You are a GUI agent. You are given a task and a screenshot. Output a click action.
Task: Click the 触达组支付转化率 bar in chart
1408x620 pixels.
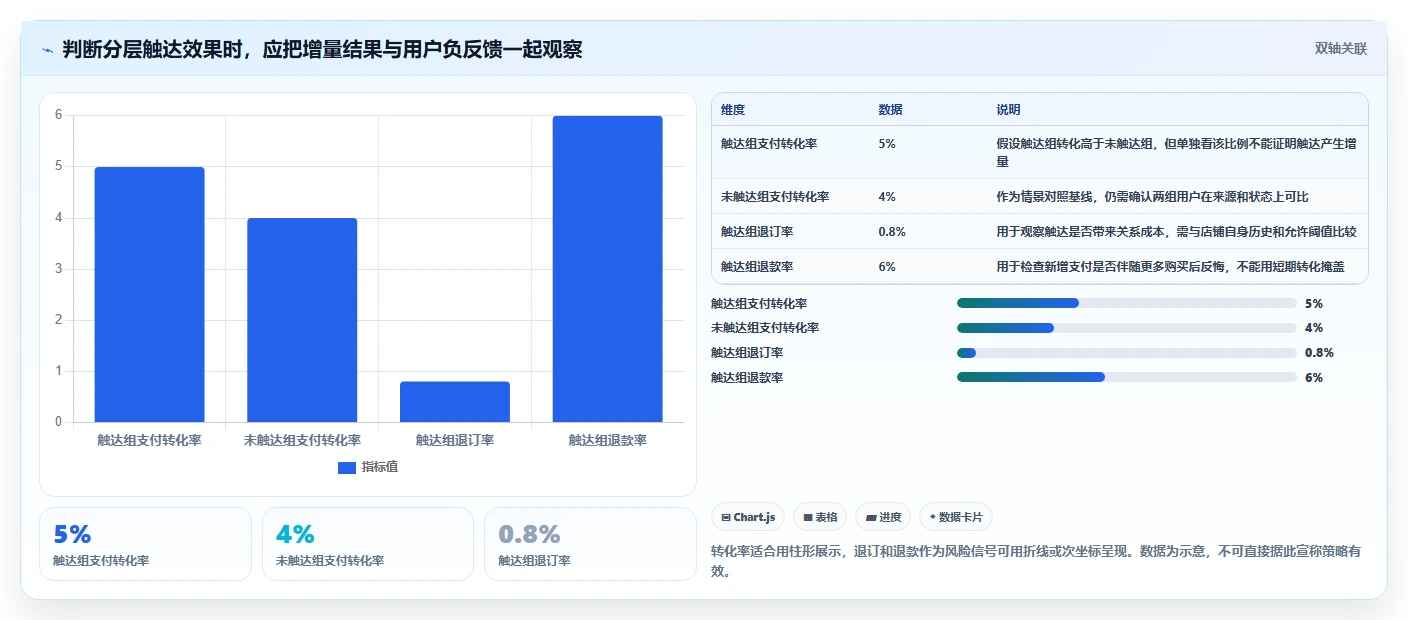149,294
